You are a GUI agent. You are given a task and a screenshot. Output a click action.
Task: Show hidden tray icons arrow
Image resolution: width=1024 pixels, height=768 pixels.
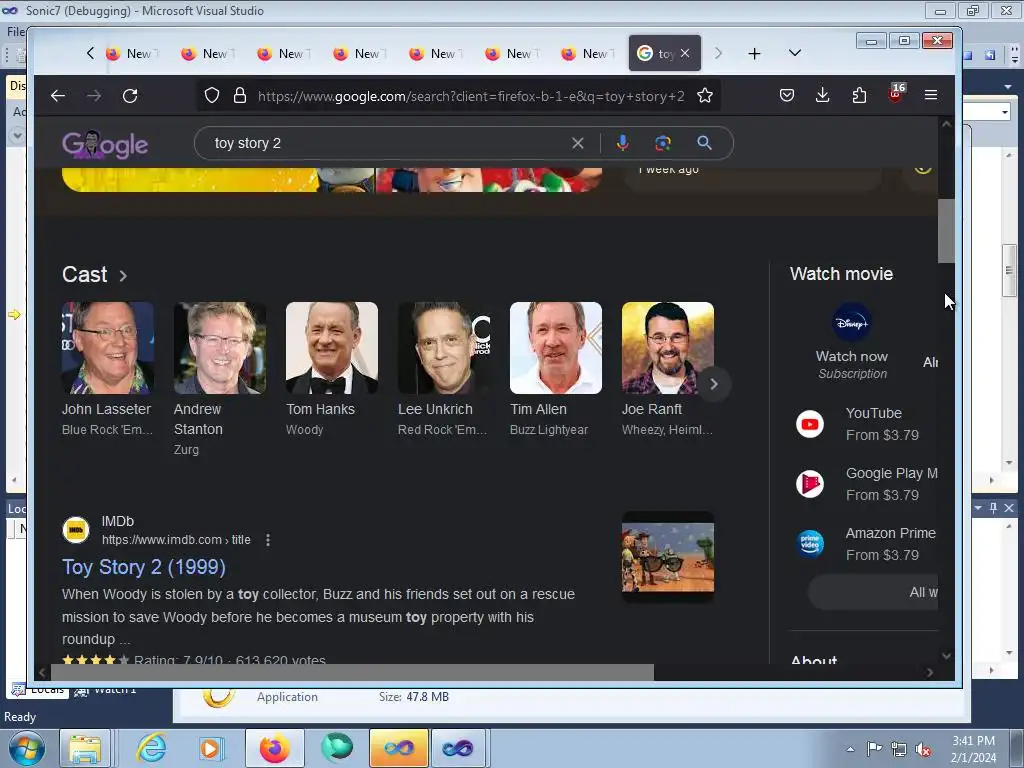coord(850,749)
